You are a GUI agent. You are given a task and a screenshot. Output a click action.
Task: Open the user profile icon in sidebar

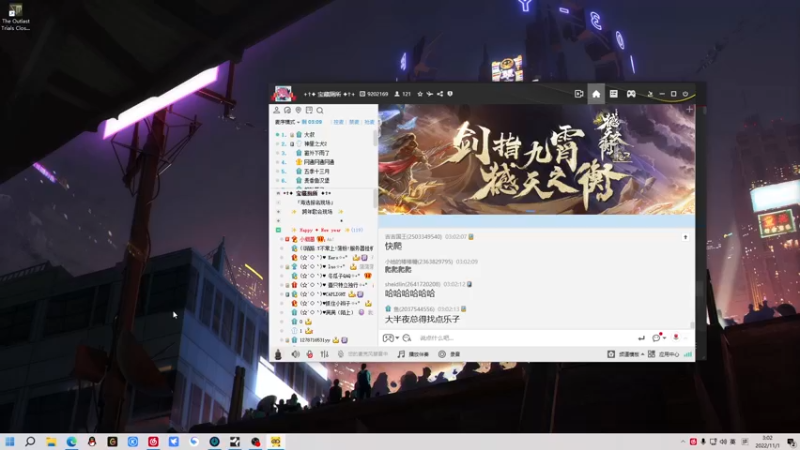click(277, 110)
